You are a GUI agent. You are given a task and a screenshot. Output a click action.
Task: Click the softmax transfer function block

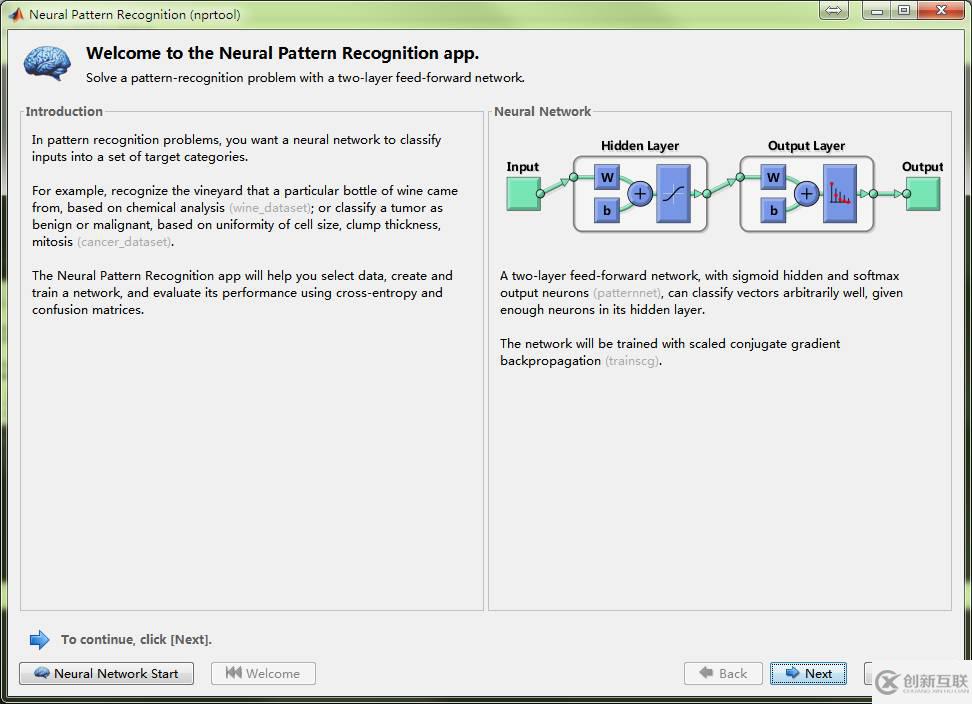(840, 193)
